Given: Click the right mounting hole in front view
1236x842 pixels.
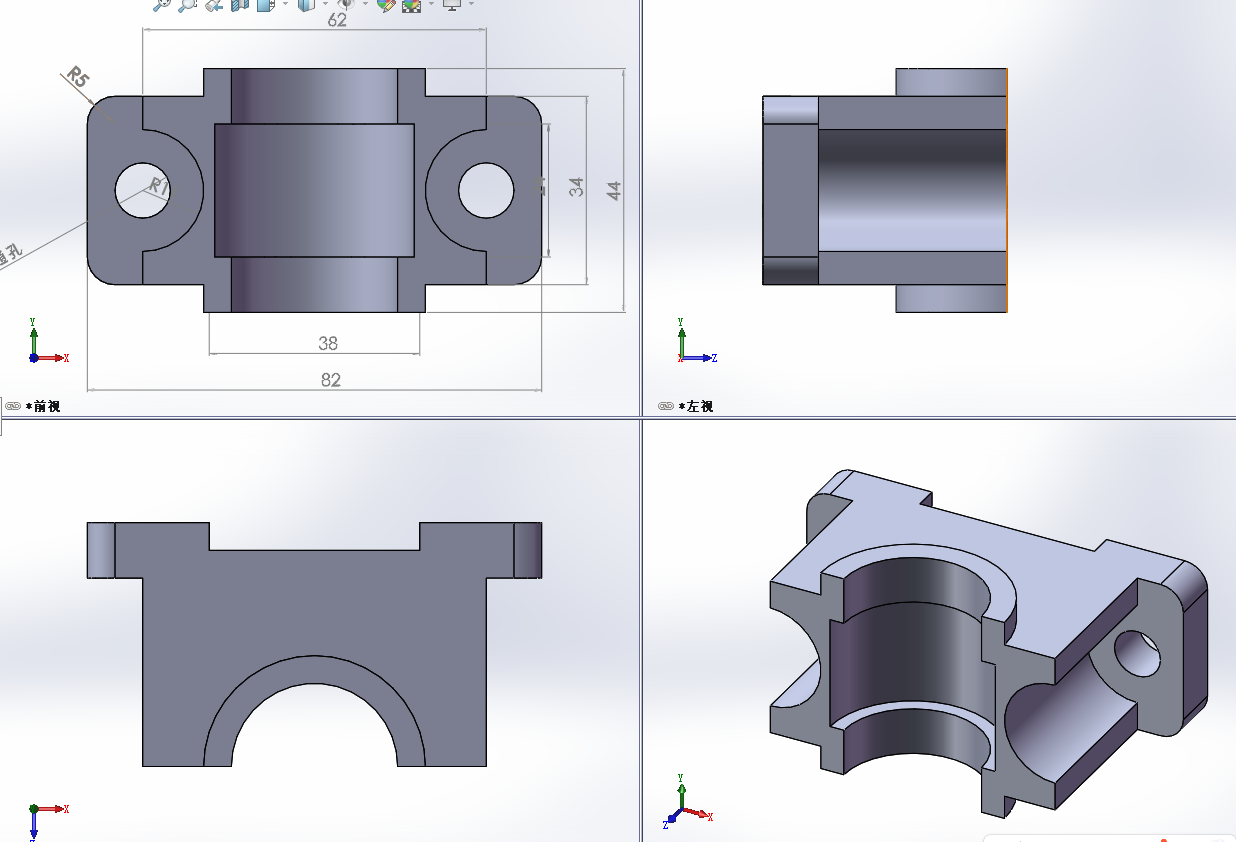Looking at the screenshot, I should [485, 190].
